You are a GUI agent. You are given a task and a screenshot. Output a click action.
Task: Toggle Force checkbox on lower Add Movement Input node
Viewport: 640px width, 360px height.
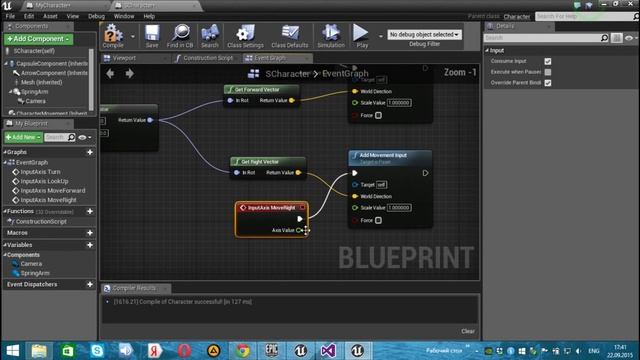click(x=378, y=220)
